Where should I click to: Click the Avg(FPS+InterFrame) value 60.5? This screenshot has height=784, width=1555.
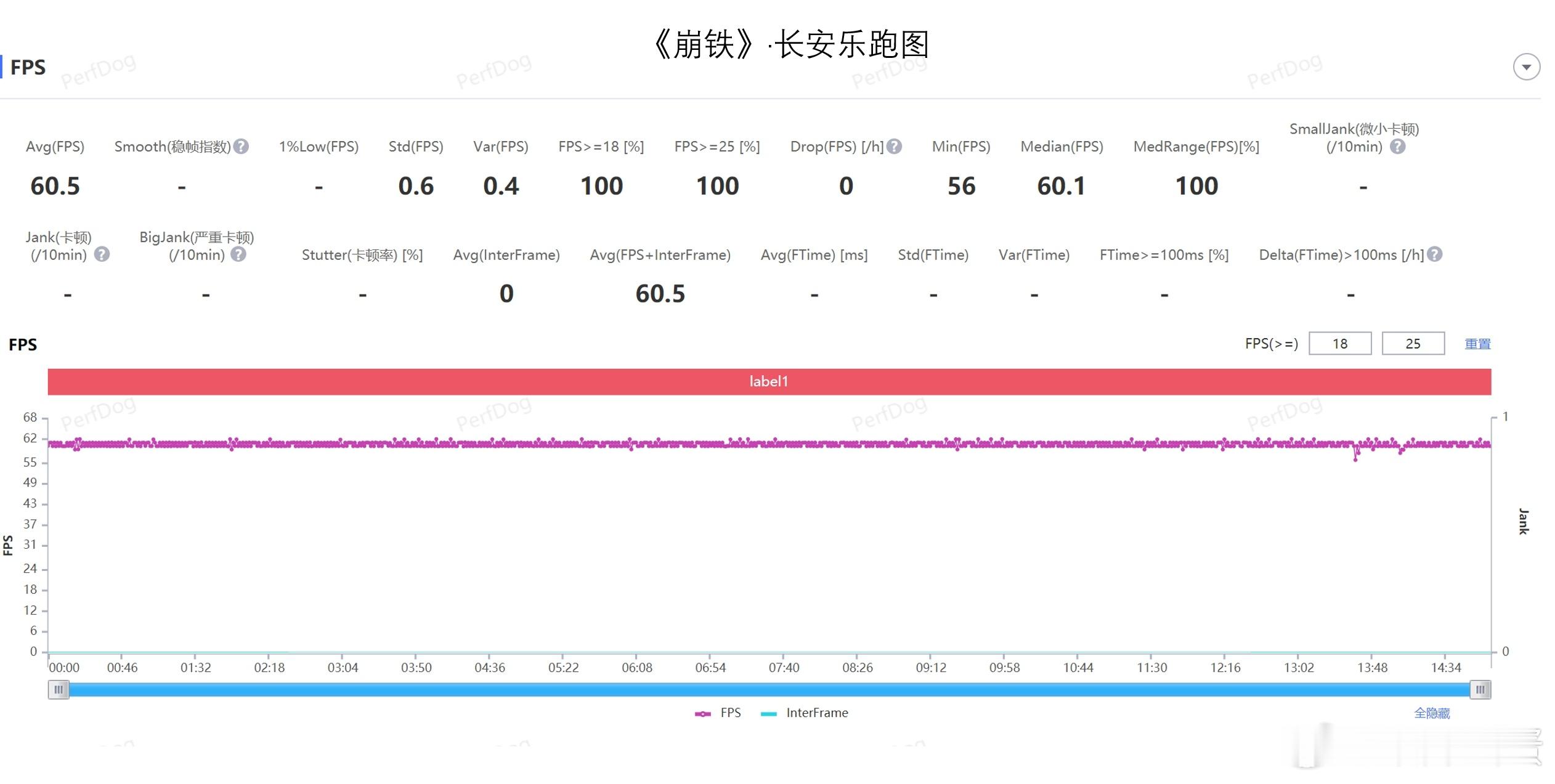coord(660,294)
